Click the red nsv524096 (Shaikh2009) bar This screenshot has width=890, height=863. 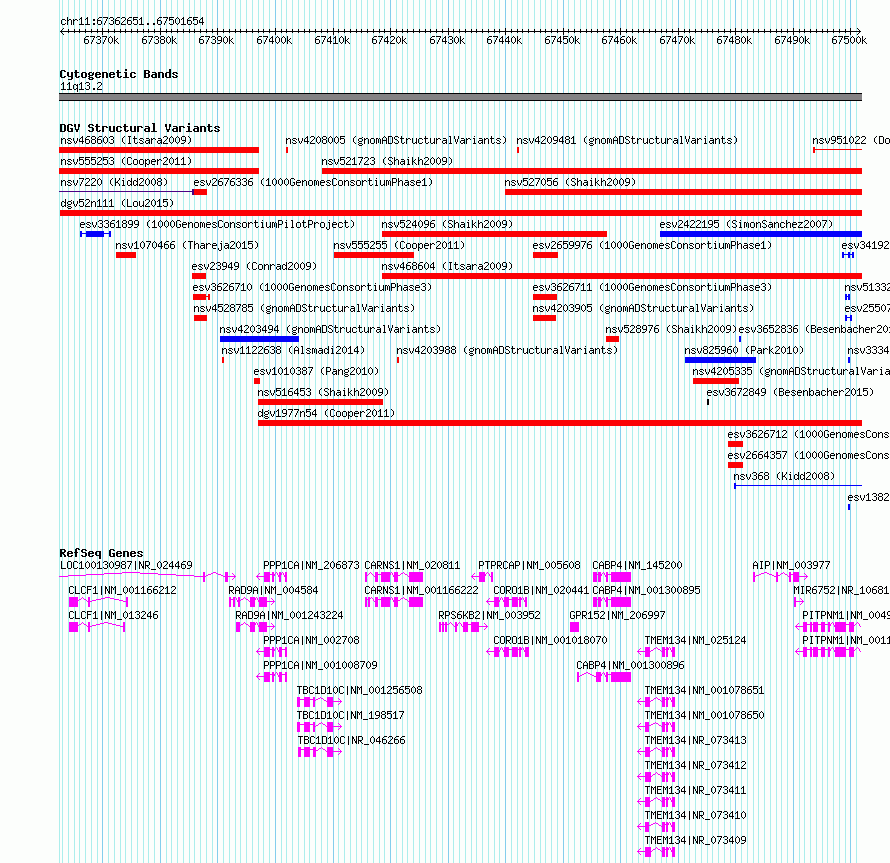[494, 234]
